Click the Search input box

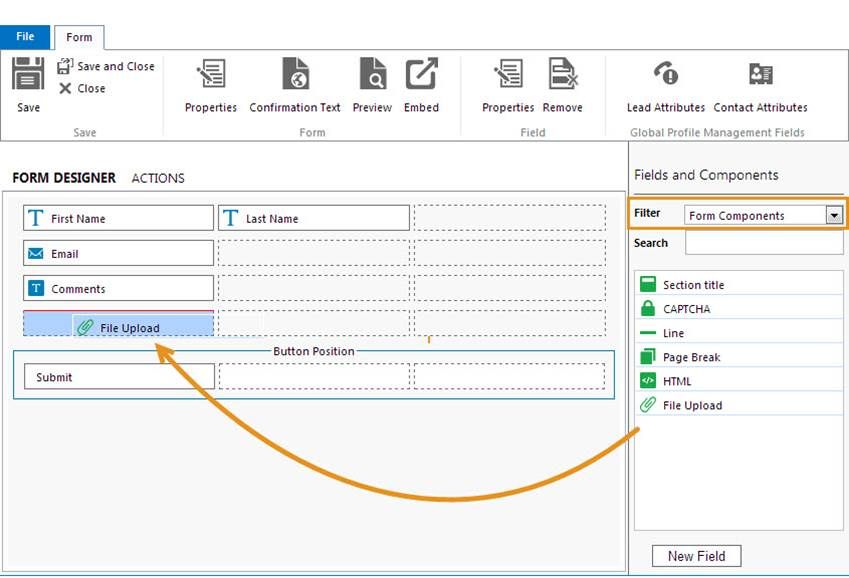[x=764, y=243]
